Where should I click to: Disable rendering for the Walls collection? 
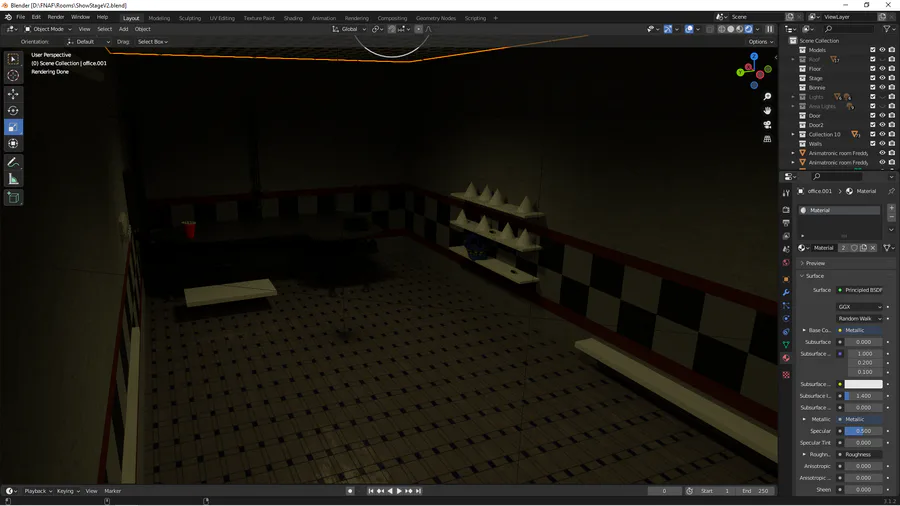891,144
